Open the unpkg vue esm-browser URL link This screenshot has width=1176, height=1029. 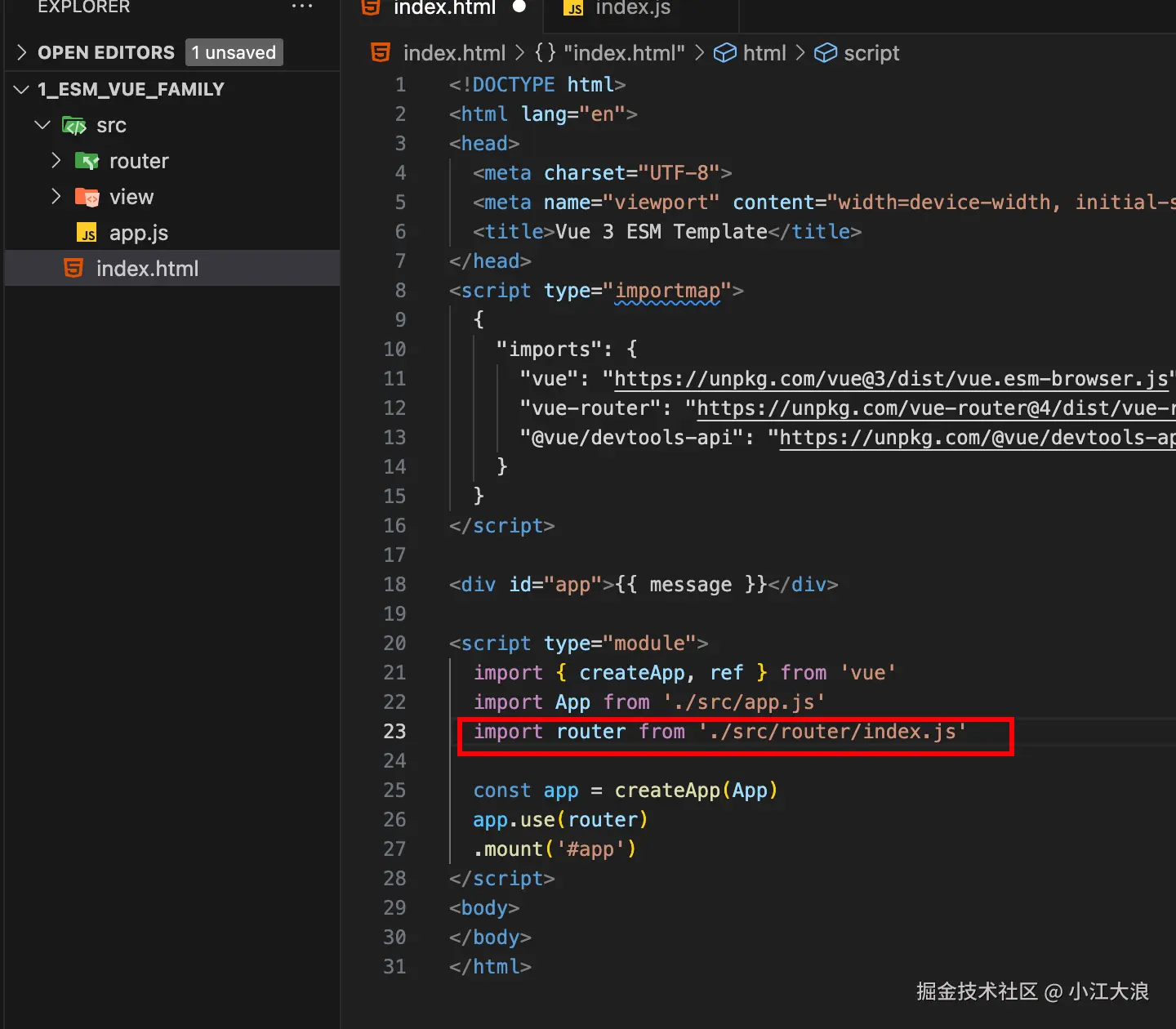coord(891,379)
